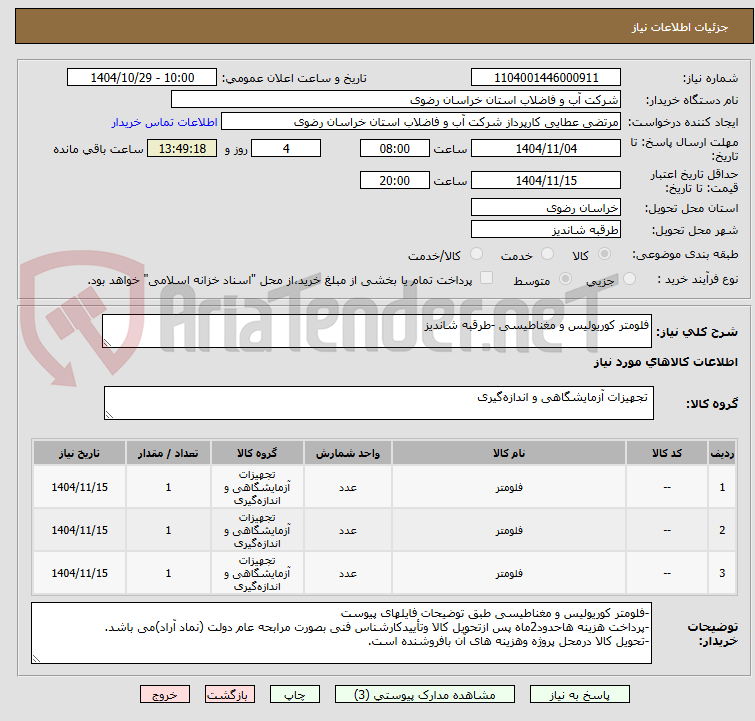The width and height of the screenshot is (755, 721).
Task: Click the واحد شمارش column header
Action: click(x=348, y=453)
